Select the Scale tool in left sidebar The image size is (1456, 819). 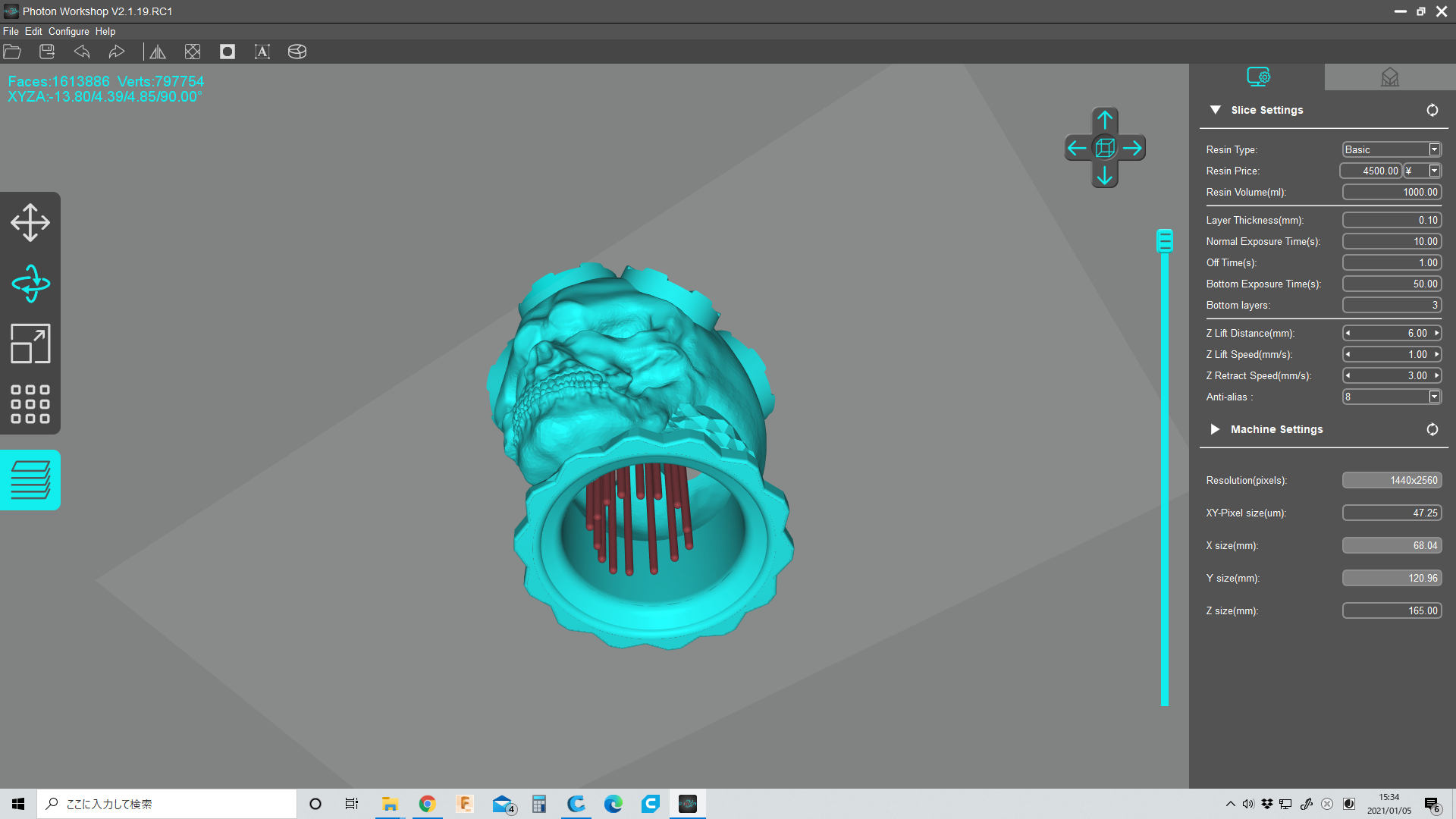pyautogui.click(x=30, y=344)
